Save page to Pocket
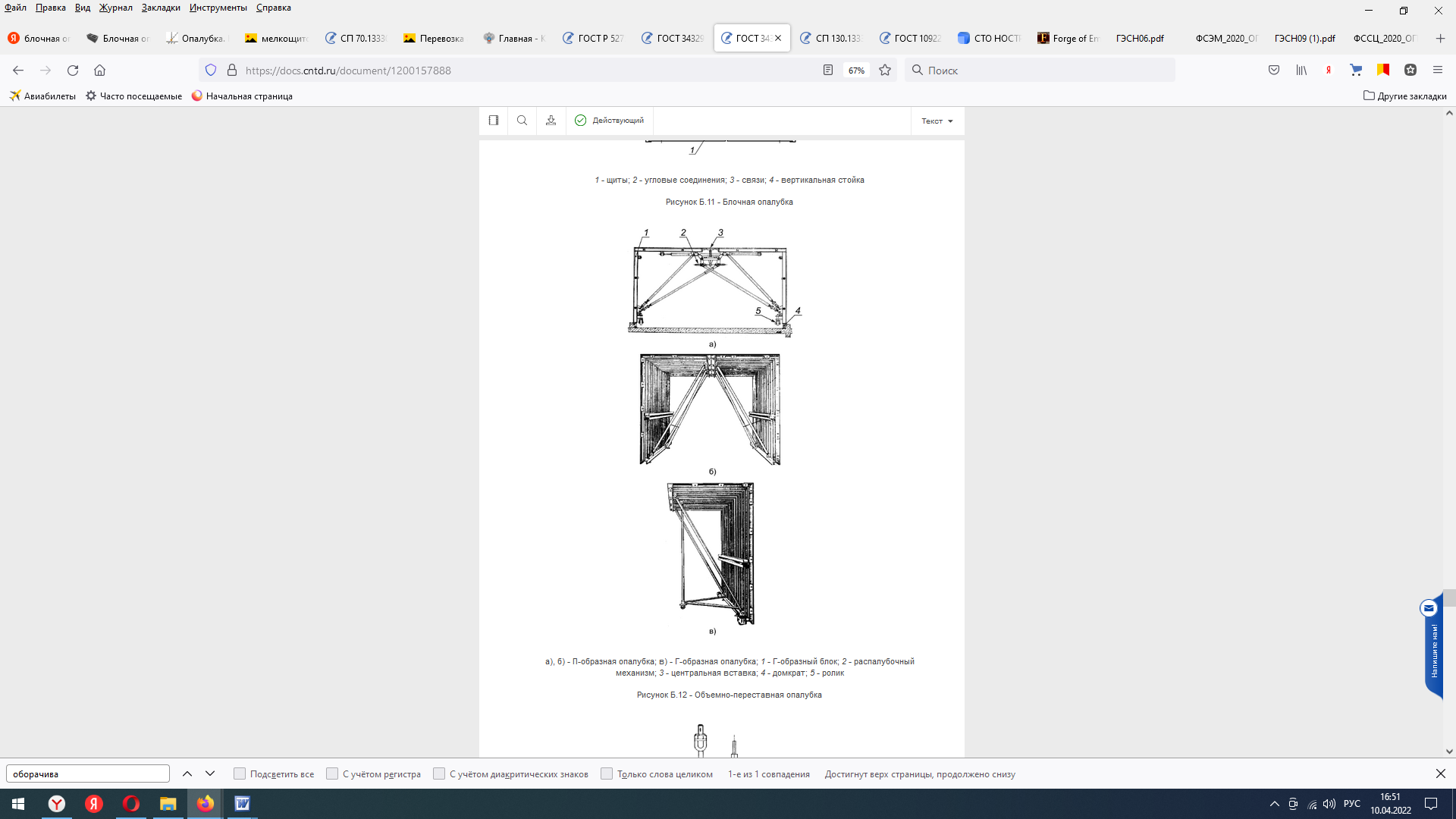The height and width of the screenshot is (819, 1456). (1274, 70)
